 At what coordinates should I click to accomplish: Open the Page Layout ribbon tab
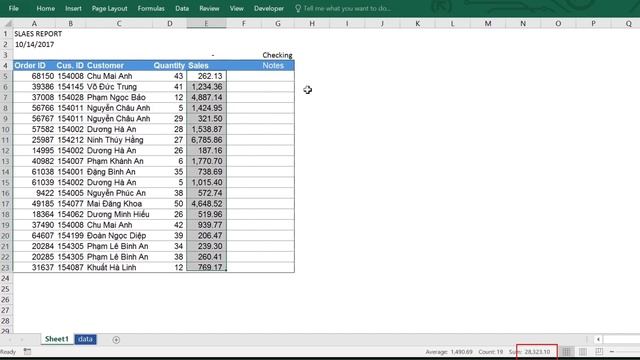click(109, 8)
